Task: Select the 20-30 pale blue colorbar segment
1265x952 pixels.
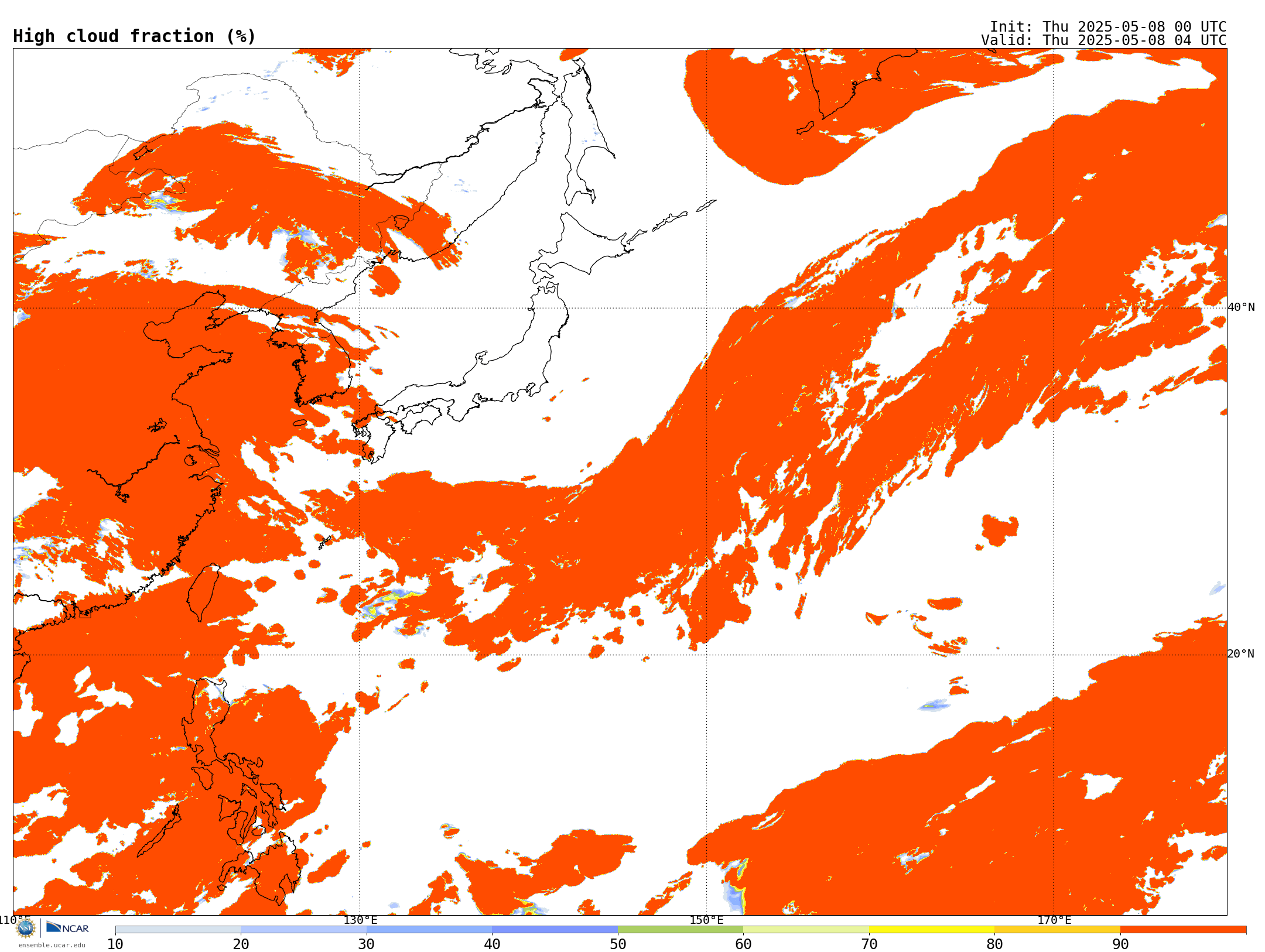Action: tap(303, 930)
